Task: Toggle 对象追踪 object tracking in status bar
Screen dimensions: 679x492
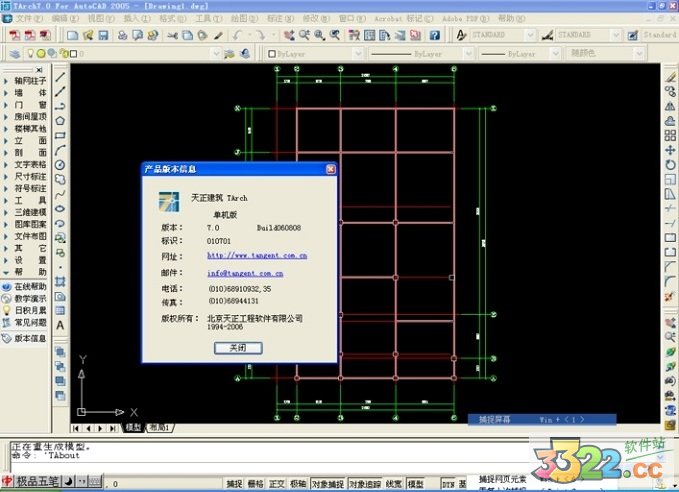Action: [x=365, y=484]
